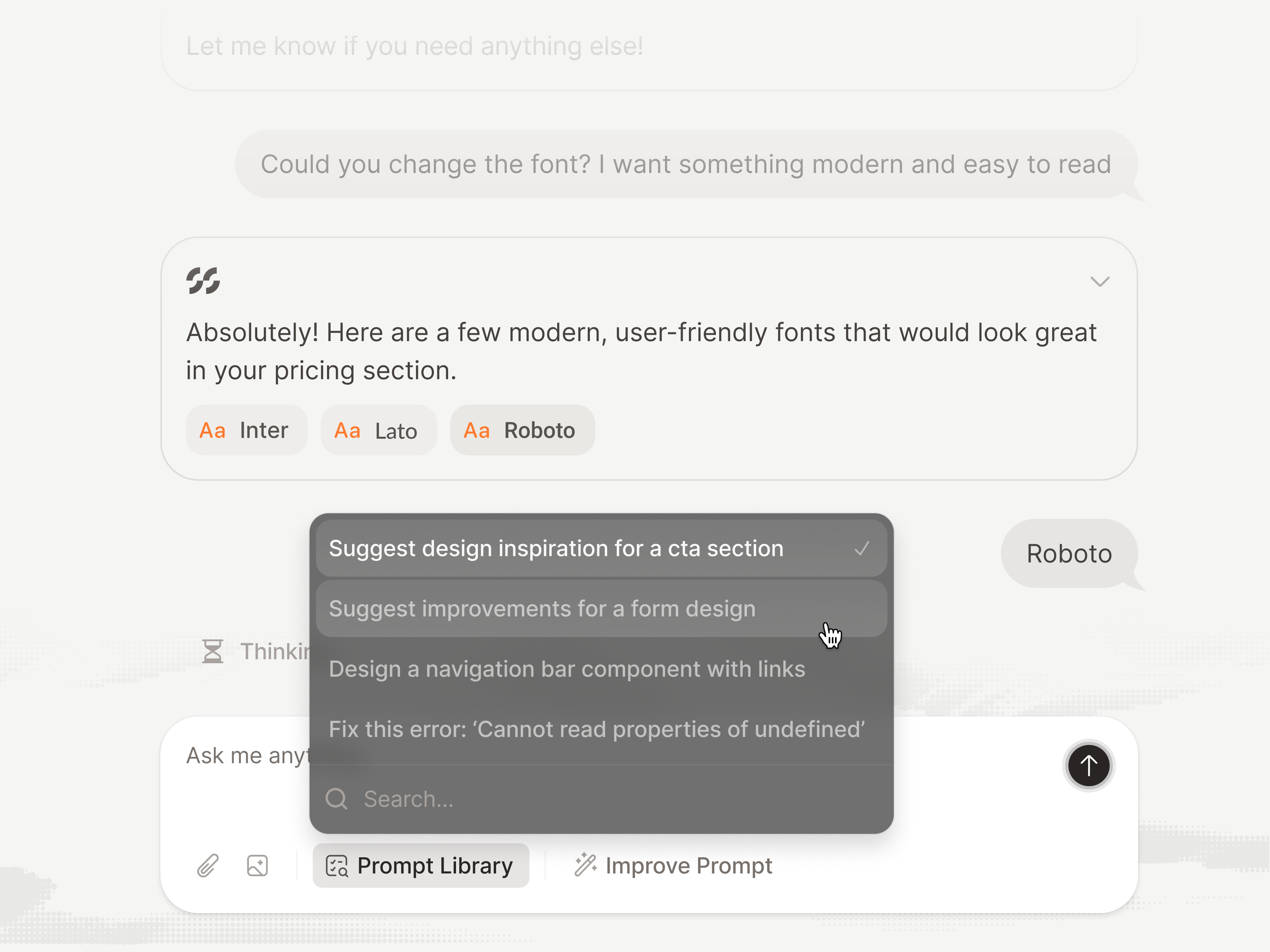Click the magnifier icon in search row
Image resolution: width=1270 pixels, height=952 pixels.
(337, 798)
